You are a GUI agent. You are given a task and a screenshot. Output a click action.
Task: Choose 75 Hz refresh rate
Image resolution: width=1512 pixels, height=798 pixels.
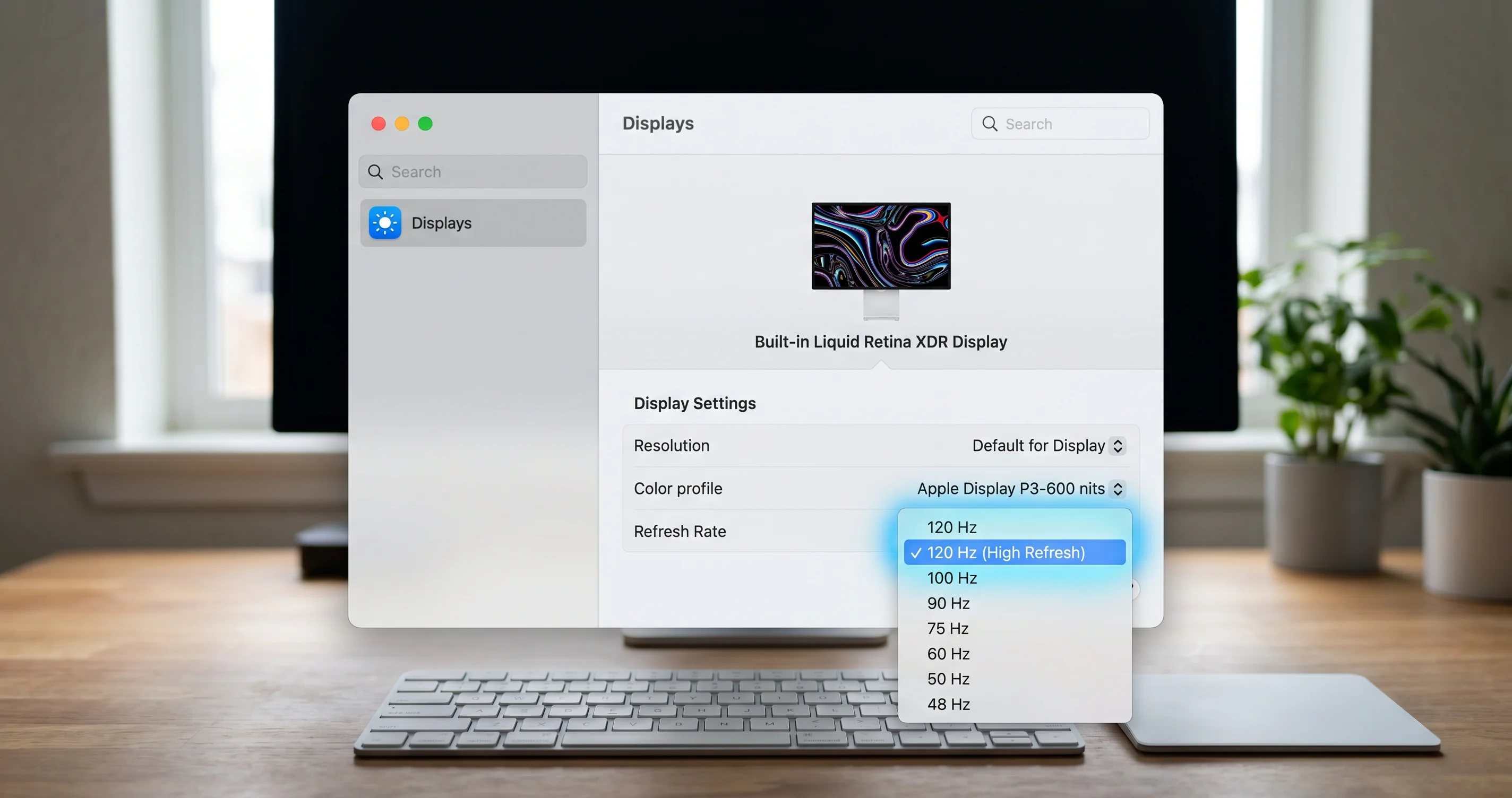(1014, 628)
